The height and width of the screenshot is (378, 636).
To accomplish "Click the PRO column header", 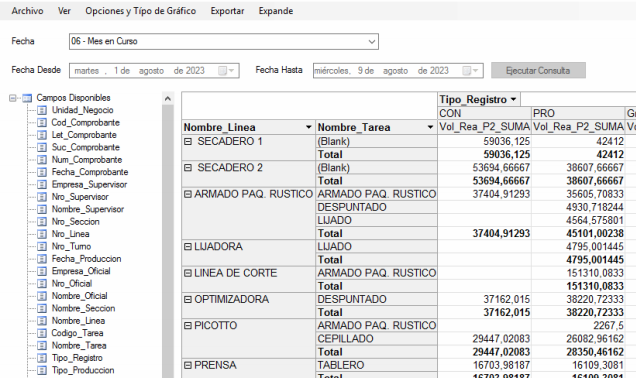I will (578, 113).
